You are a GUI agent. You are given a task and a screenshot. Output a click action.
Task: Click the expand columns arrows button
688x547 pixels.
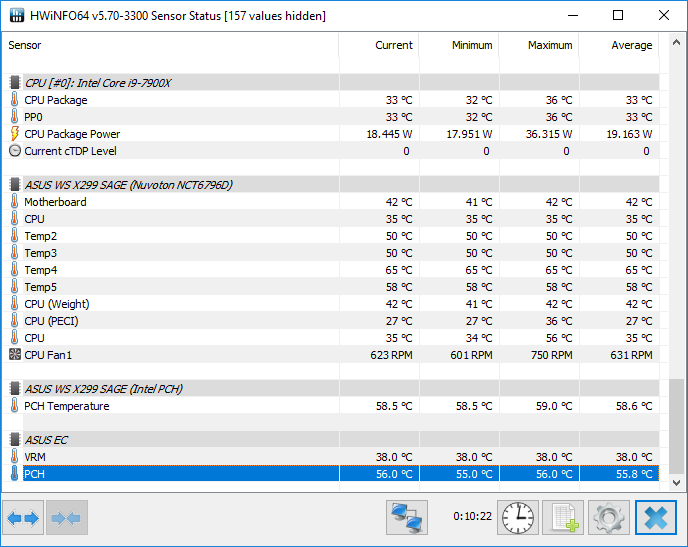(23, 518)
